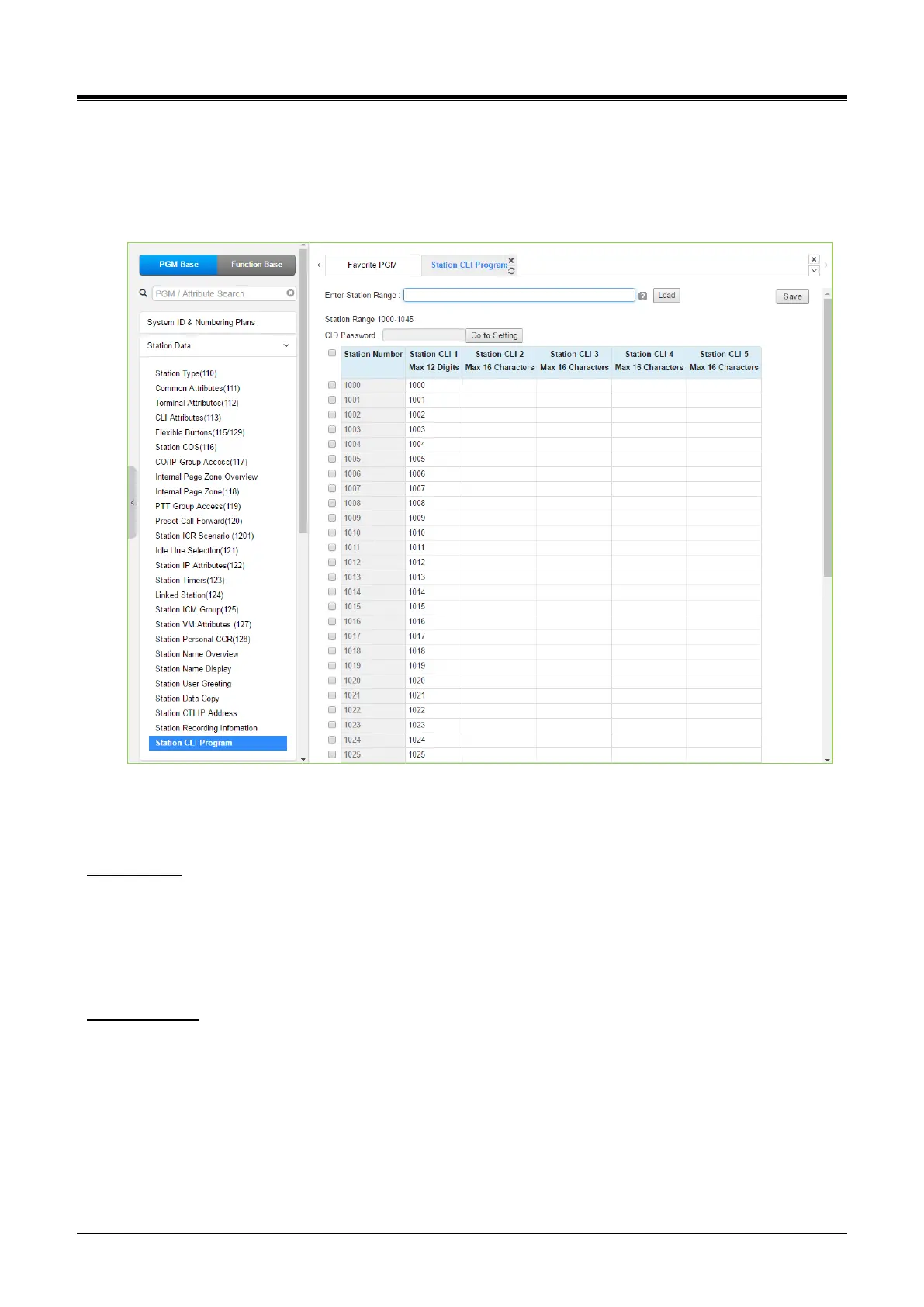The image size is (924, 1307).
Task: Click the help icon beside station range
Action: 642,296
